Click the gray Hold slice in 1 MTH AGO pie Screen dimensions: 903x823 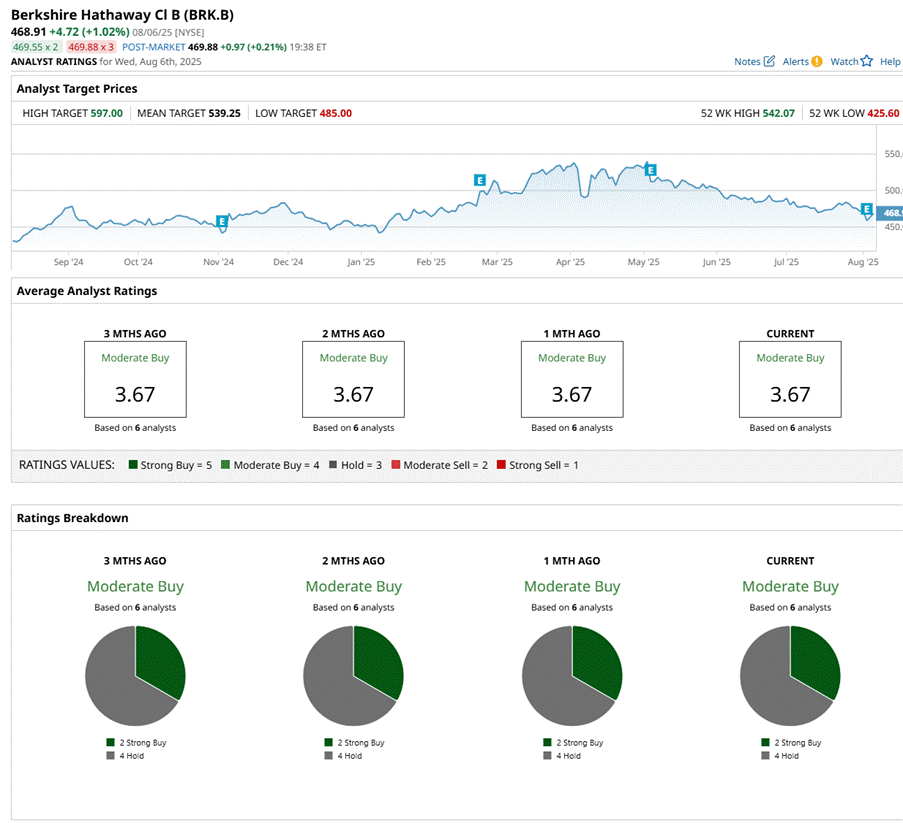[x=549, y=685]
